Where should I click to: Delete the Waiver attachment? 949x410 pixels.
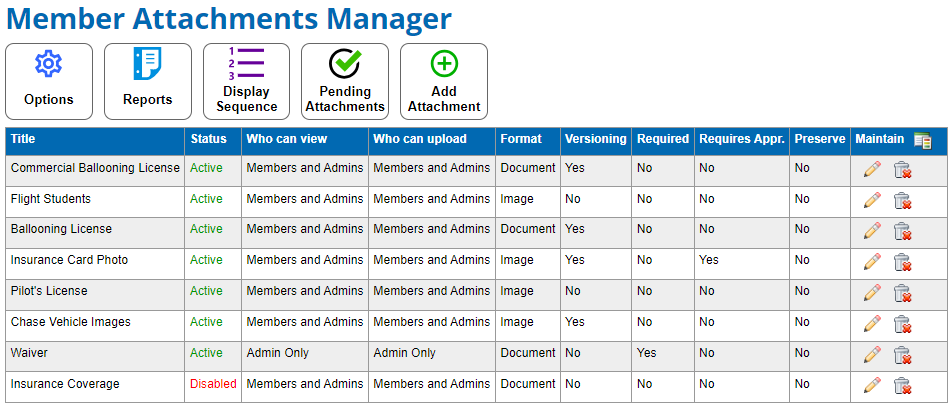tap(902, 354)
